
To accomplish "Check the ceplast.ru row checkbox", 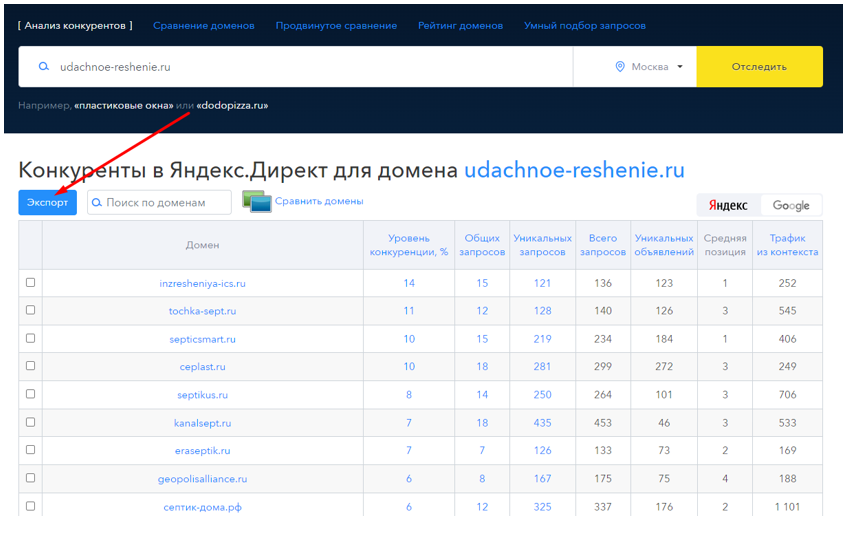I will pos(30,366).
